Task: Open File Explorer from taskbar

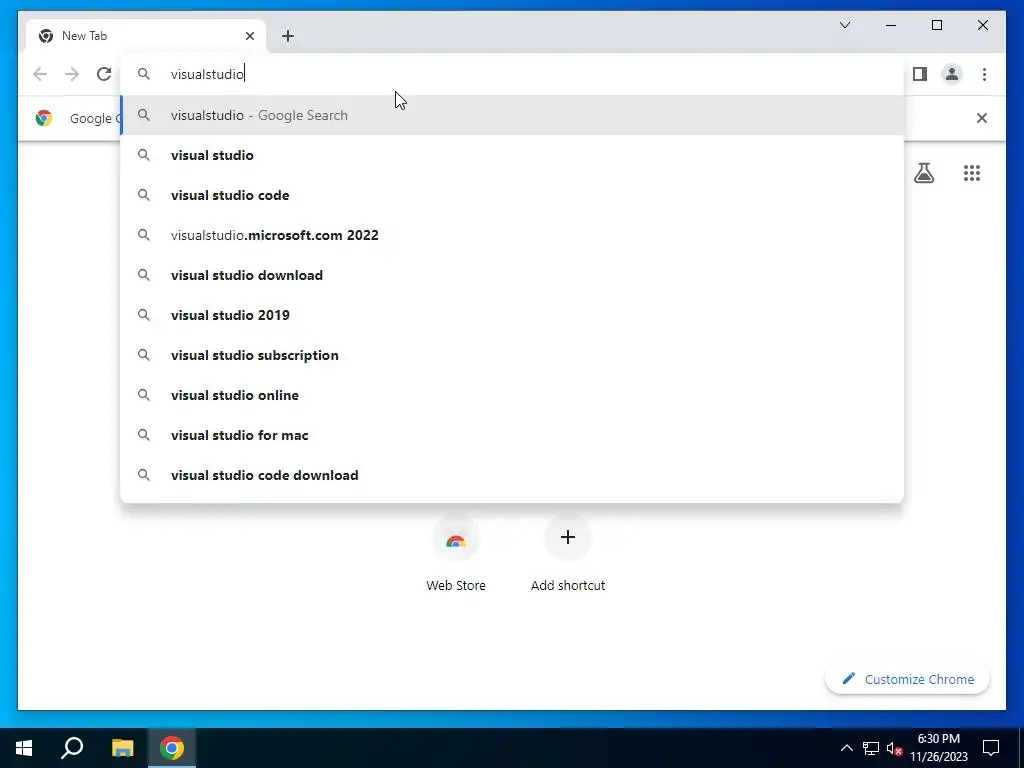Action: click(x=122, y=748)
